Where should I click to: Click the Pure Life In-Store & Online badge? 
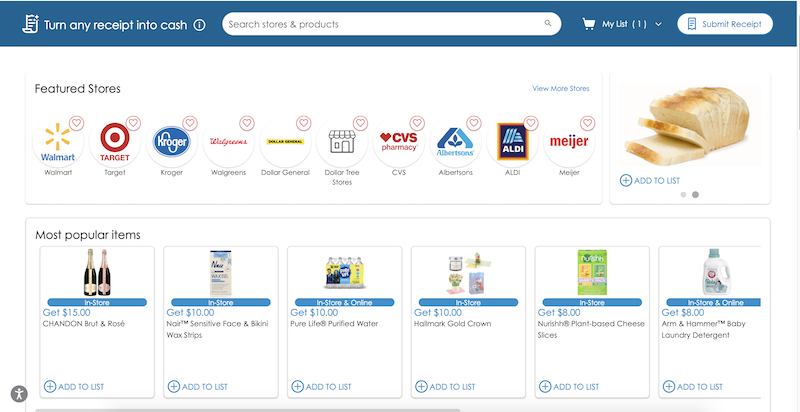pyautogui.click(x=344, y=302)
